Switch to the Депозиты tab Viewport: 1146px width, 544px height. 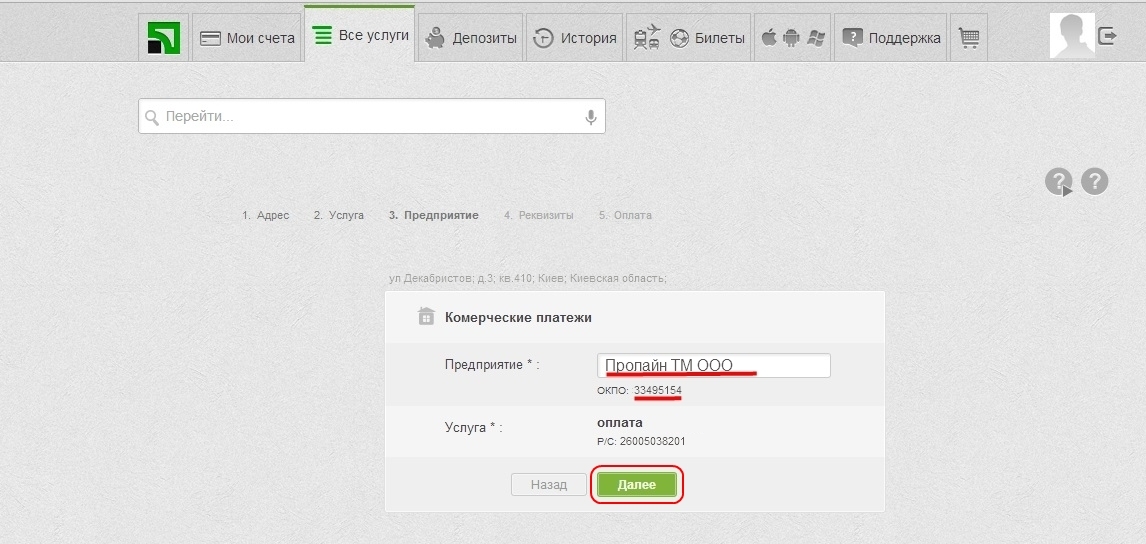click(x=470, y=38)
